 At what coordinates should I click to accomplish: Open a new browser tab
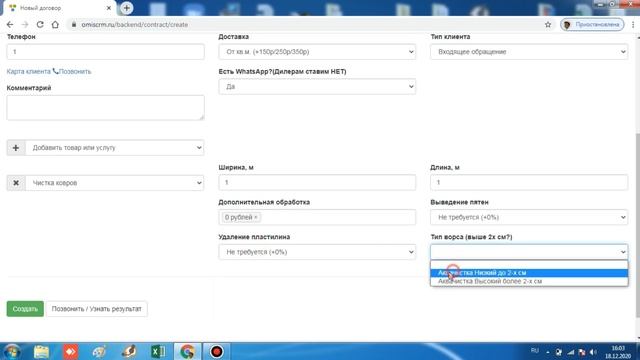(x=127, y=8)
